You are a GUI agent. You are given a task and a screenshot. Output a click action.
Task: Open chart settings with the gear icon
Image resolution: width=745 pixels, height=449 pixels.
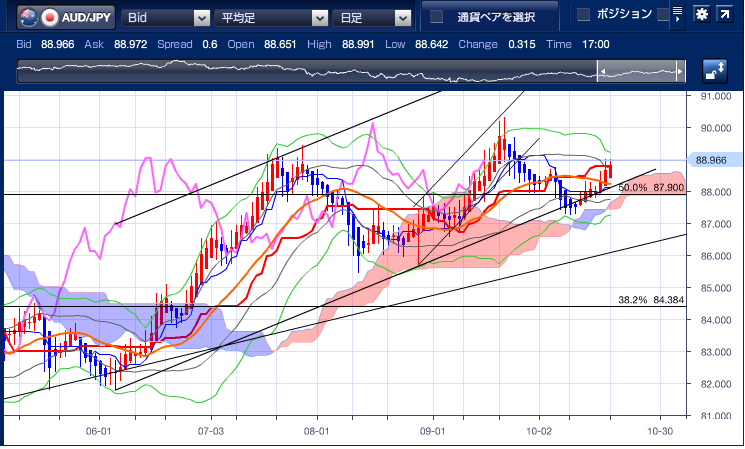pos(702,15)
